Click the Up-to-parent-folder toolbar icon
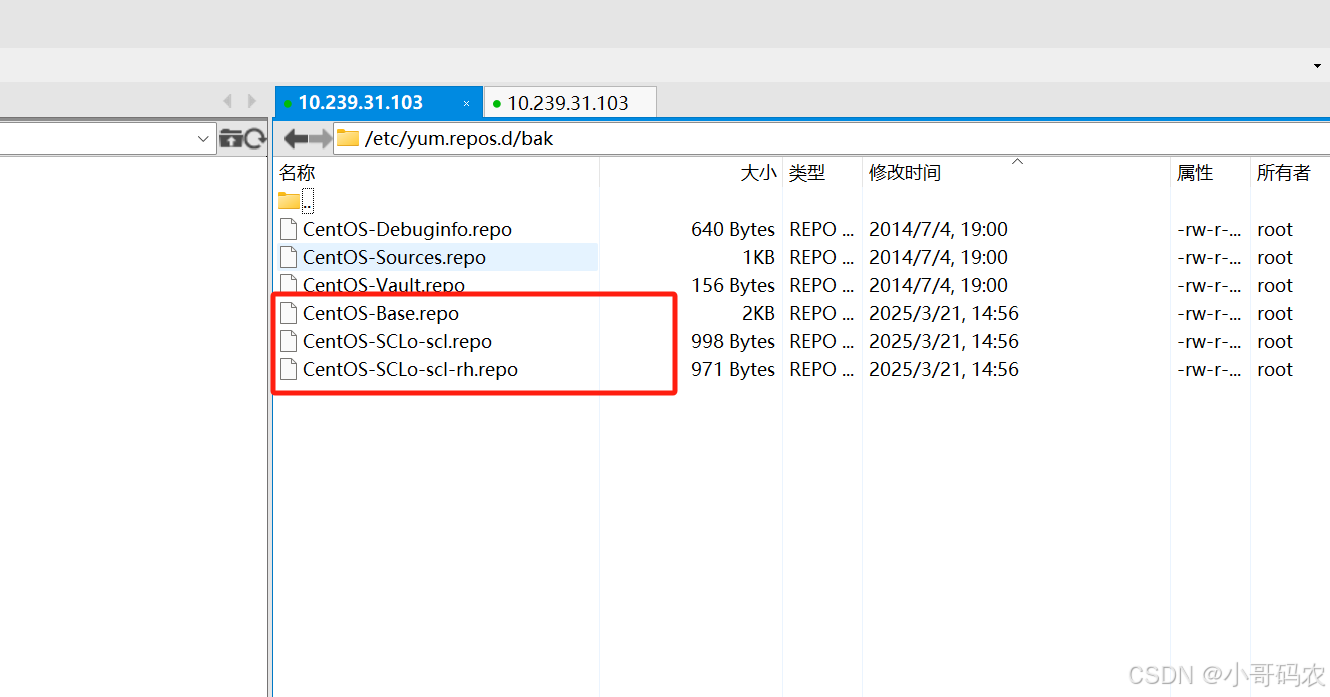Image resolution: width=1330 pixels, height=697 pixels. coord(230,137)
